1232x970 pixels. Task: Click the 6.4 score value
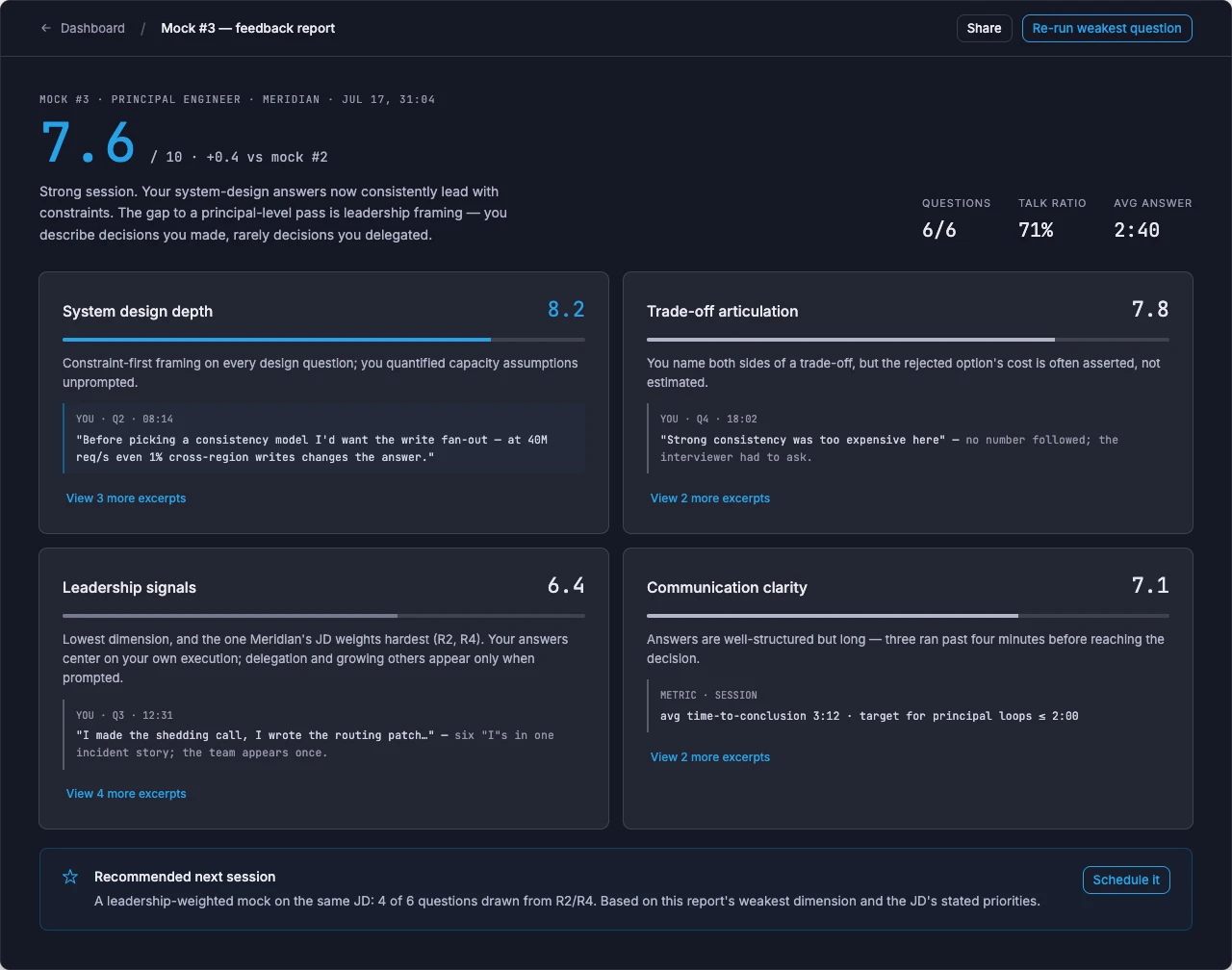(566, 586)
